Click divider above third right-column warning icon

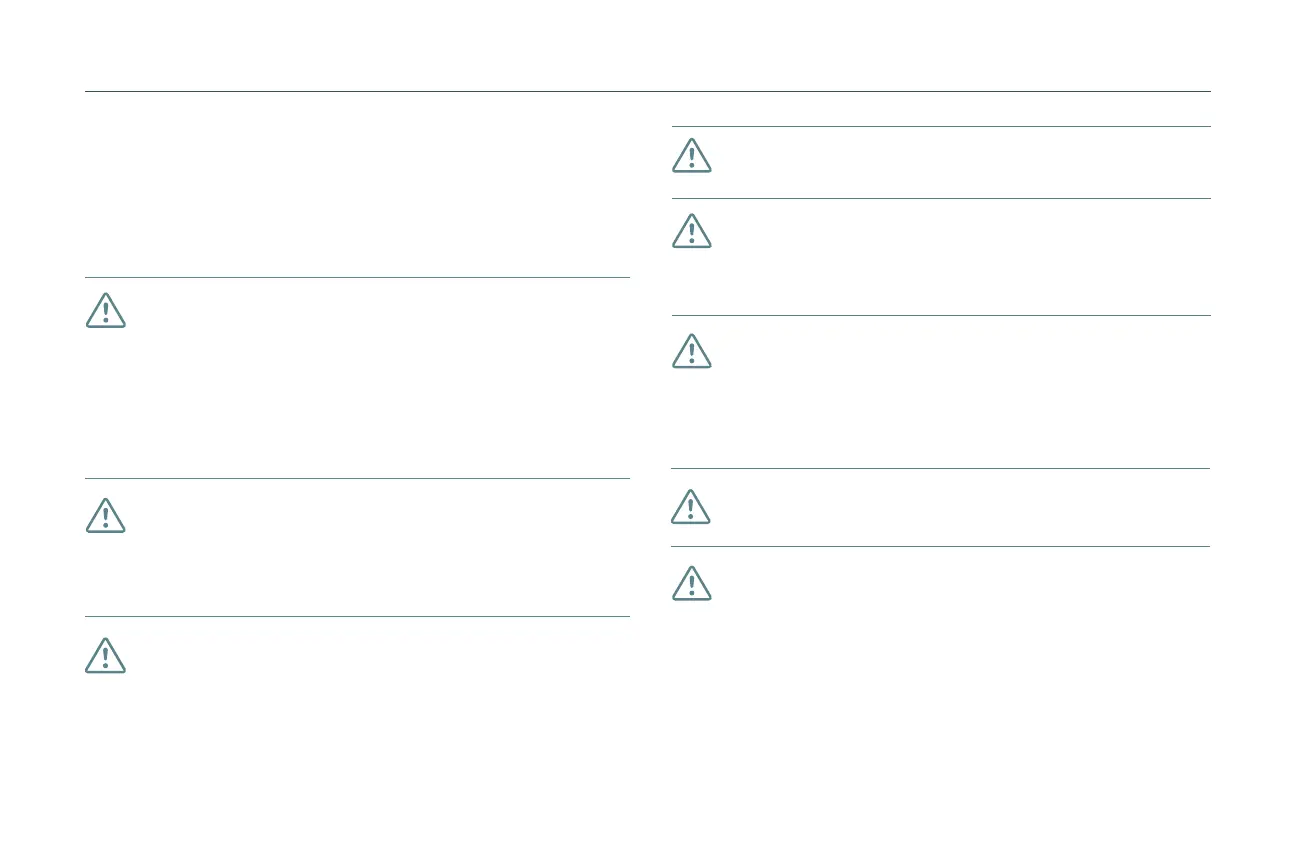click(940, 316)
